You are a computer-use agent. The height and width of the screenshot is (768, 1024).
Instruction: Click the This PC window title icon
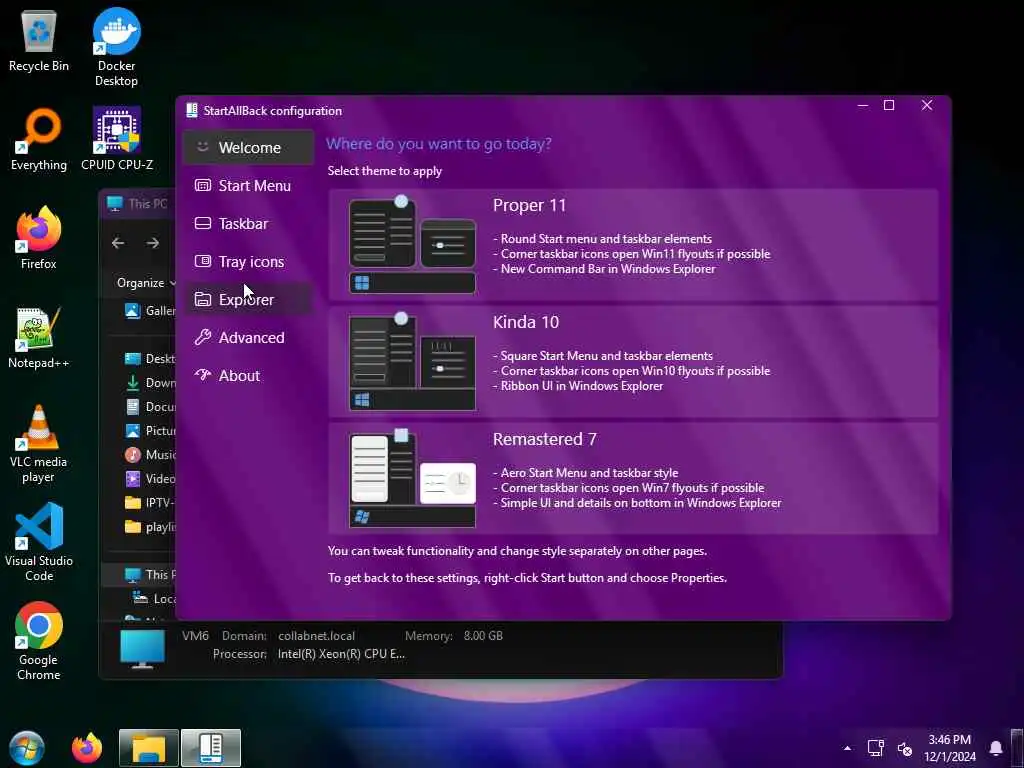[x=115, y=203]
